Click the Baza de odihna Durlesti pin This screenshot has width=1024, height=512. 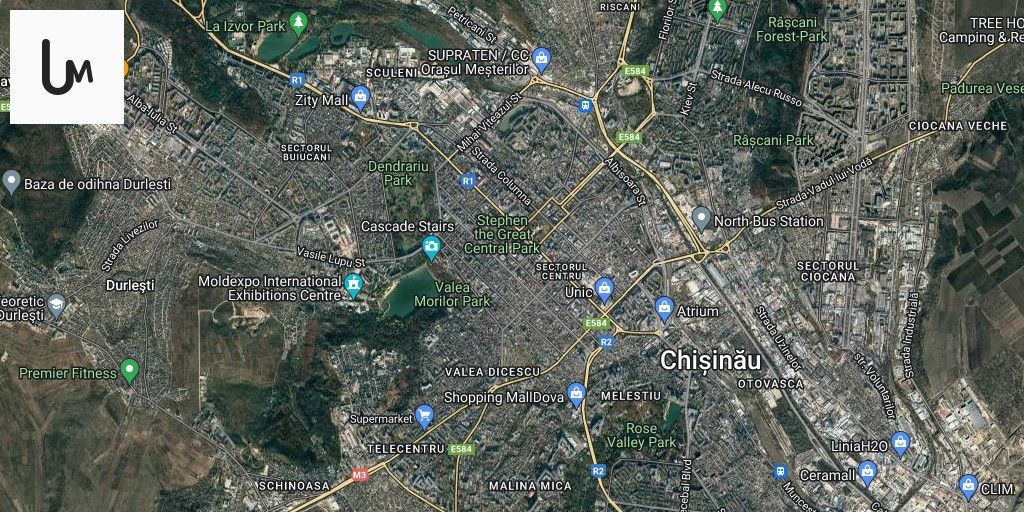point(11,182)
